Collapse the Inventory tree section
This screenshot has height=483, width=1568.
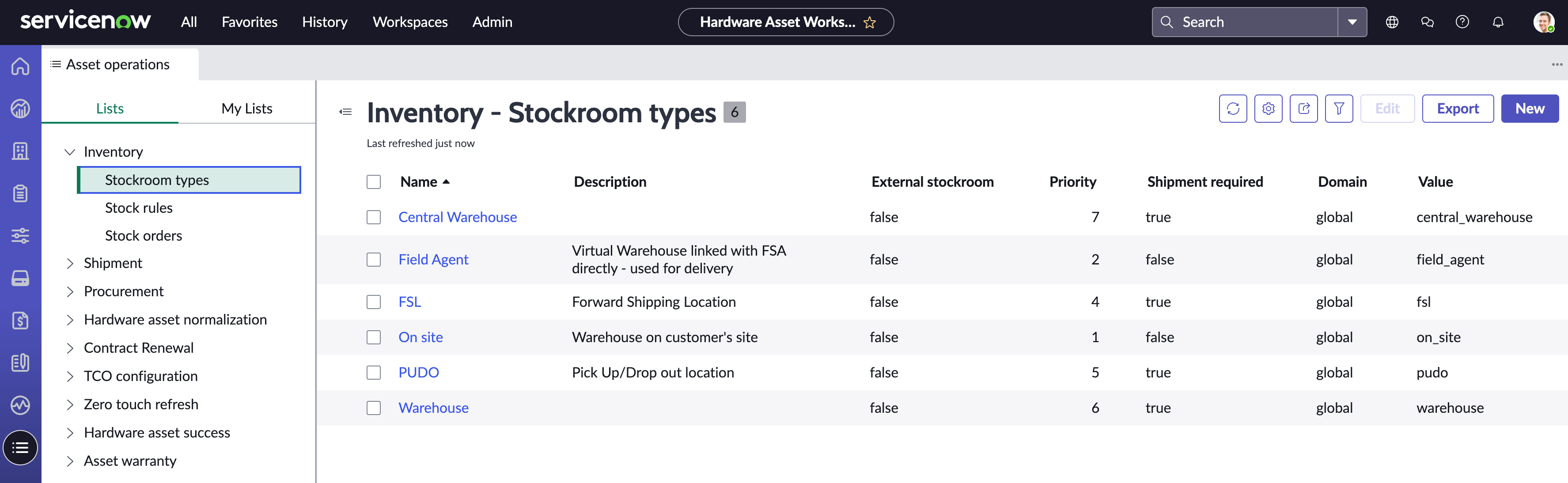70,152
